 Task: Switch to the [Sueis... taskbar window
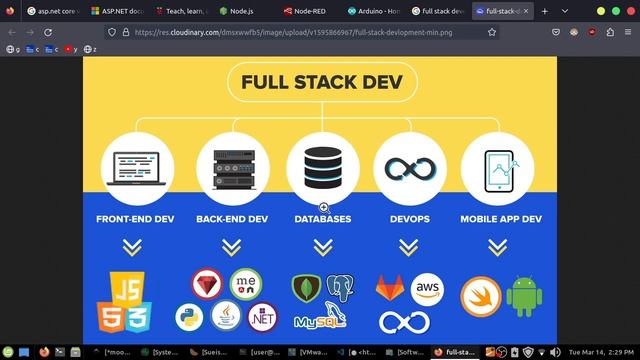209,352
